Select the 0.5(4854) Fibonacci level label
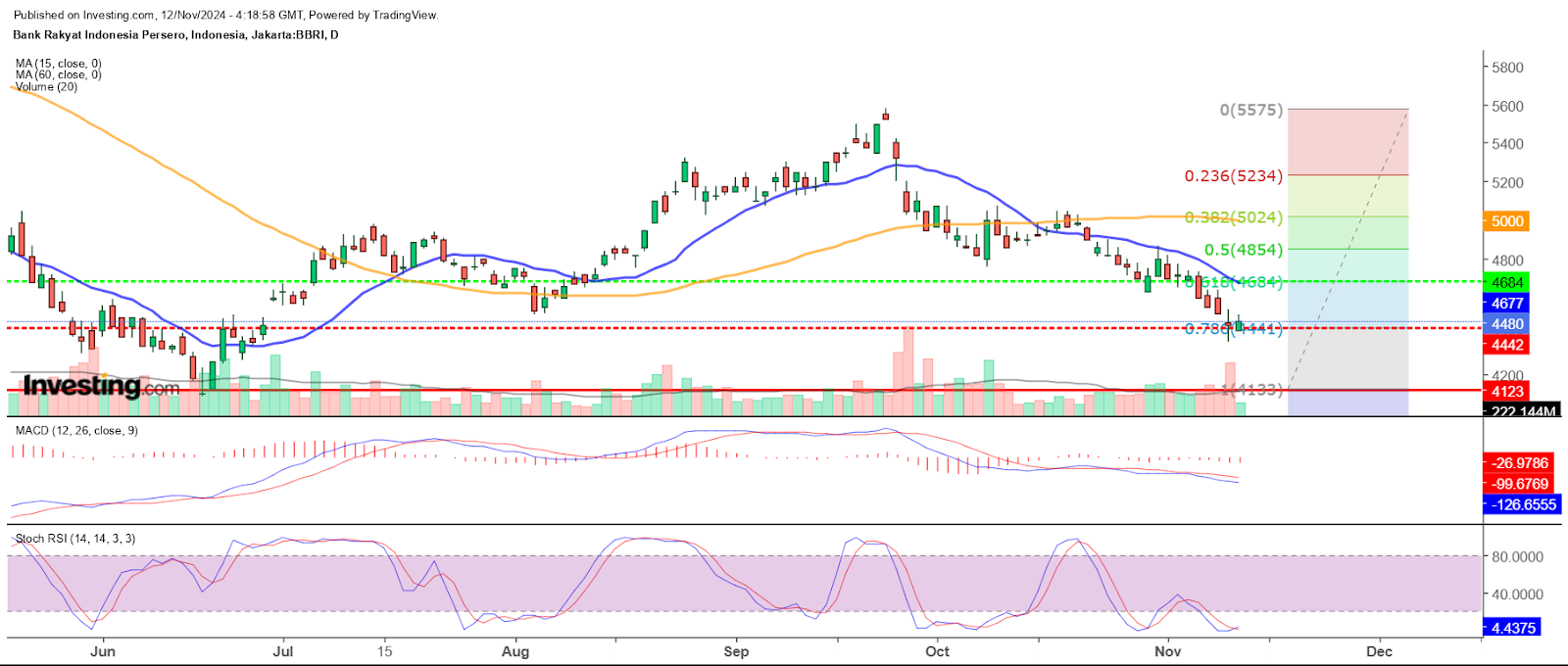 click(1244, 250)
